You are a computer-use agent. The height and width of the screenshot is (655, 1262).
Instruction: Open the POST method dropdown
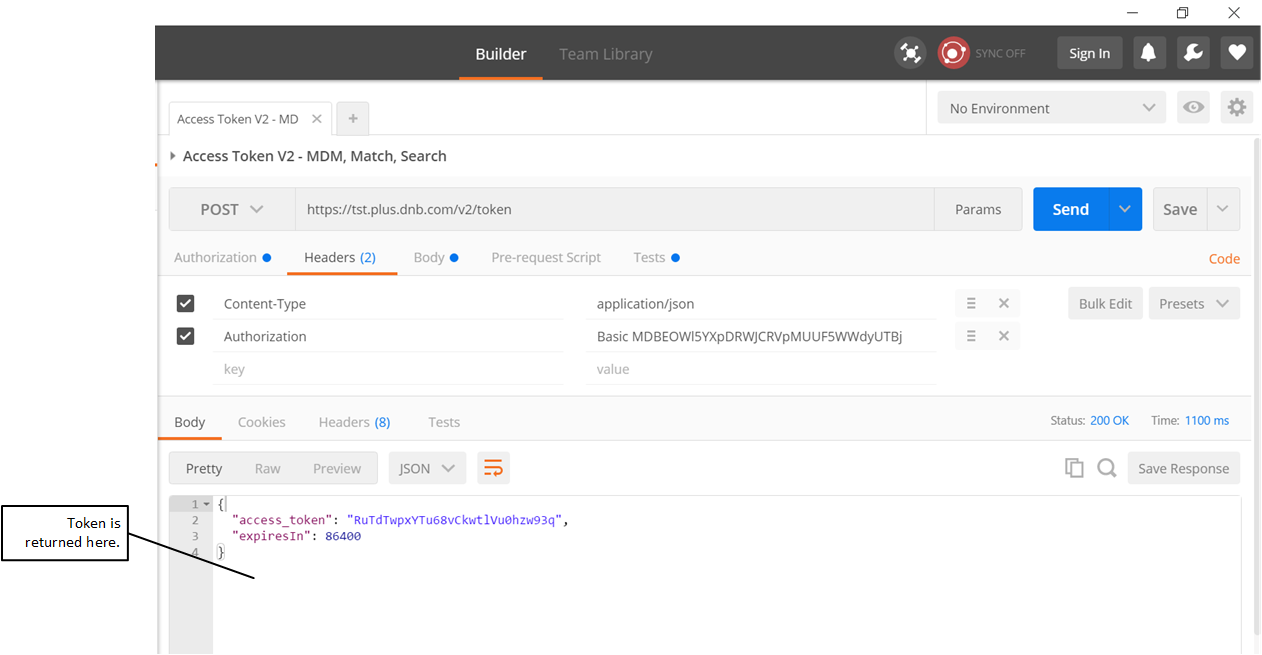[232, 209]
